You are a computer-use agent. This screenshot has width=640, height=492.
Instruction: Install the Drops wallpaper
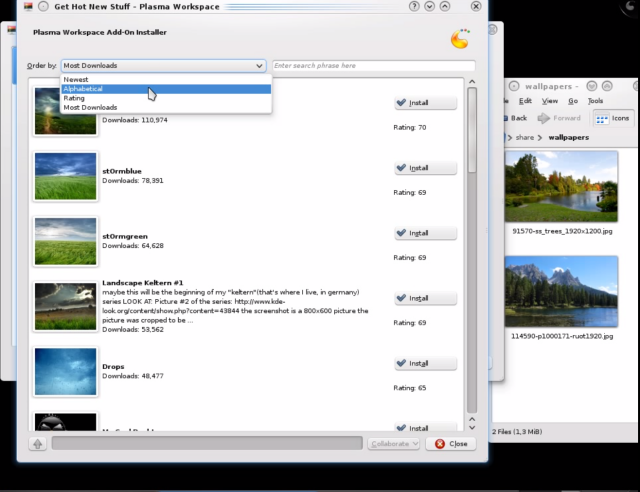point(425,363)
